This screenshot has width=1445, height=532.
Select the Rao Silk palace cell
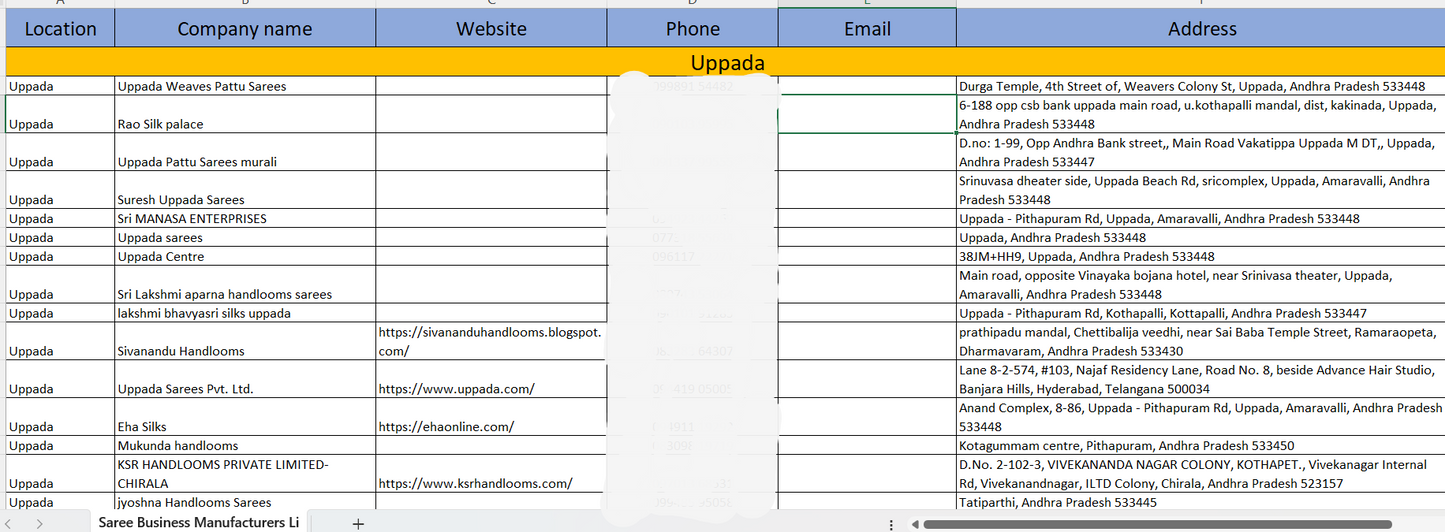pyautogui.click(x=245, y=115)
